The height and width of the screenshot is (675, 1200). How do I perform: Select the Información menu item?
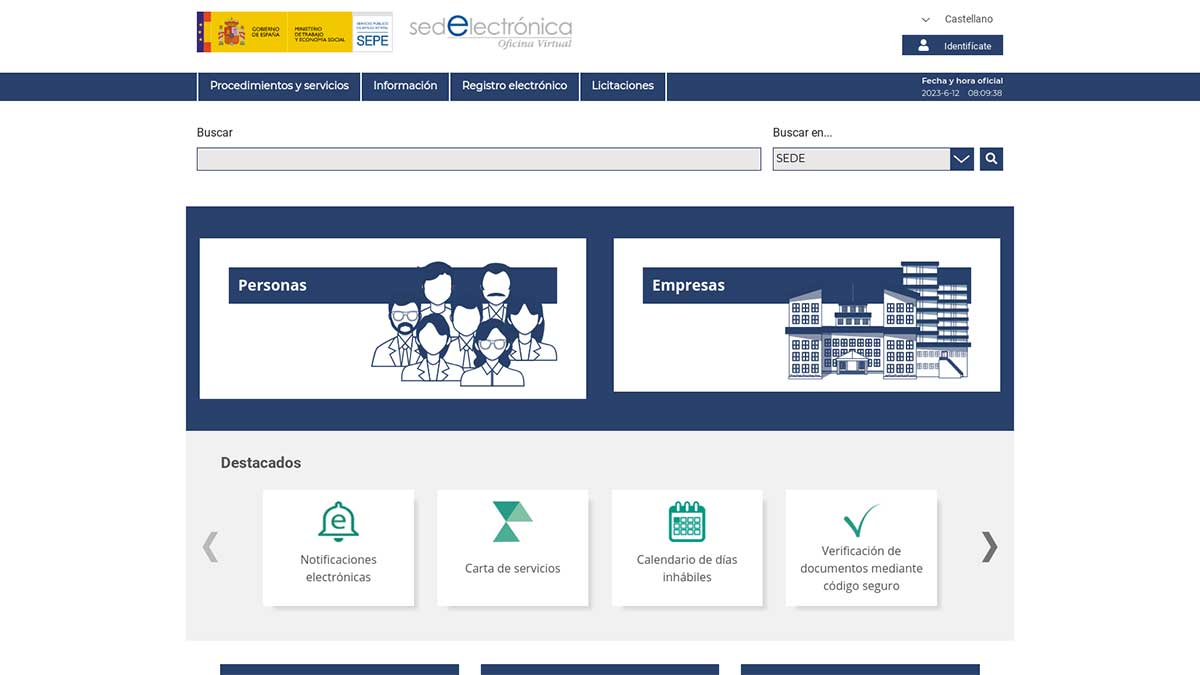(x=405, y=86)
